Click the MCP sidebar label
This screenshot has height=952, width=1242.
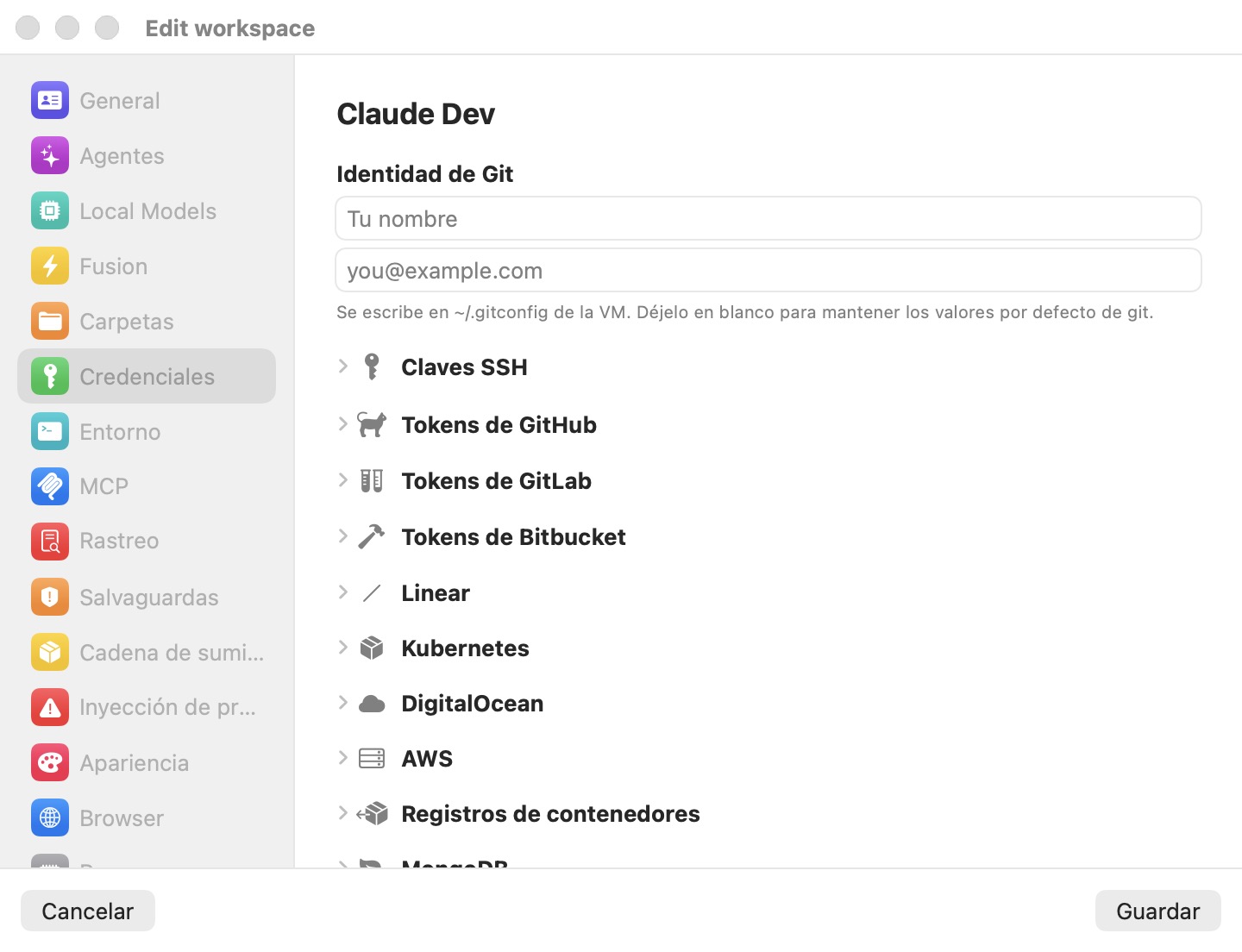click(103, 486)
